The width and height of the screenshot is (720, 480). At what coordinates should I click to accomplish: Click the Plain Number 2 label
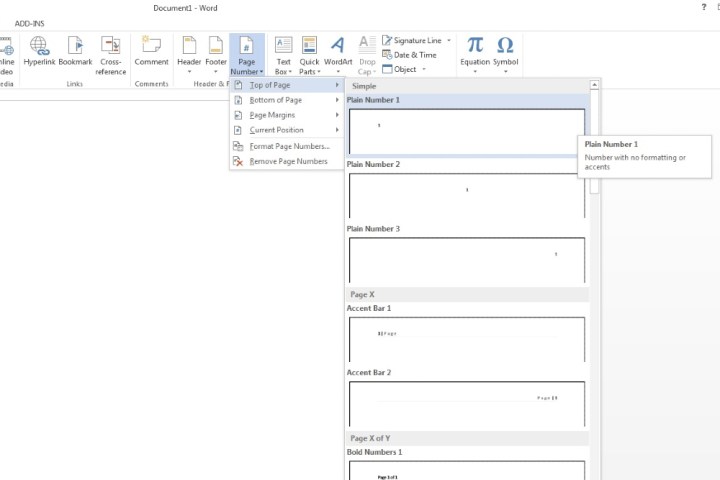(x=373, y=164)
